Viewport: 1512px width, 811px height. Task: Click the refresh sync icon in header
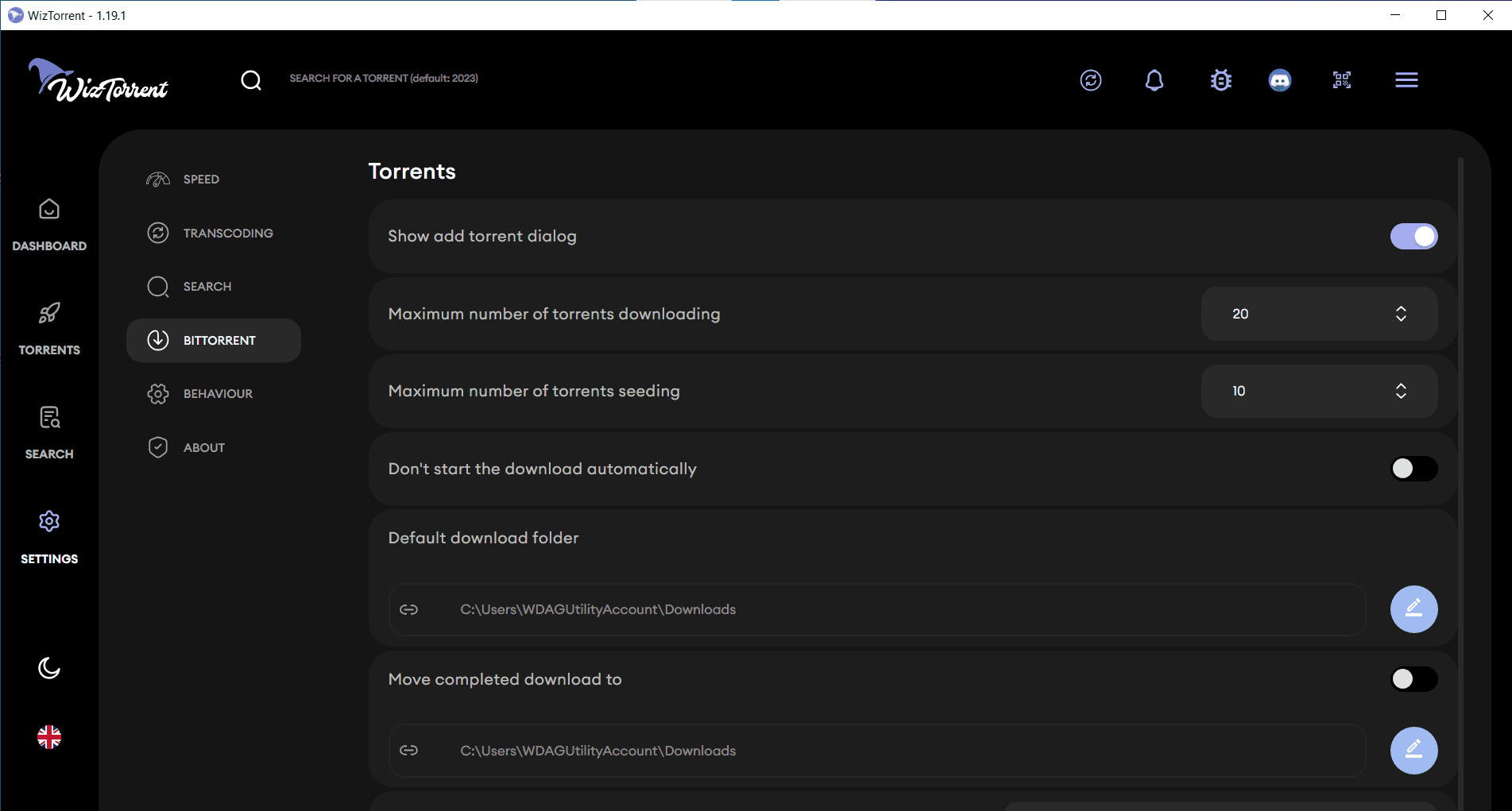point(1090,80)
